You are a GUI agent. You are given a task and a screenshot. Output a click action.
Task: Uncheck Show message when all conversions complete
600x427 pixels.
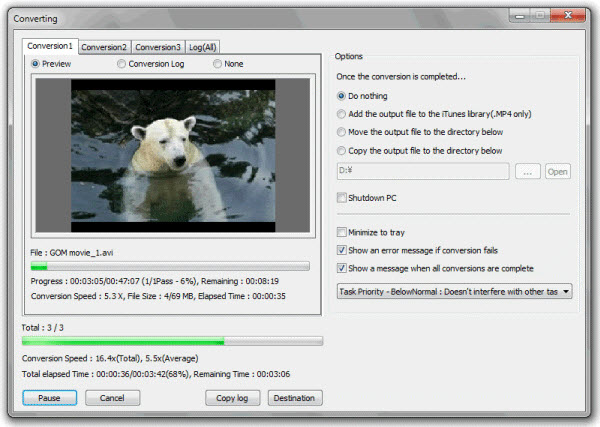(343, 268)
